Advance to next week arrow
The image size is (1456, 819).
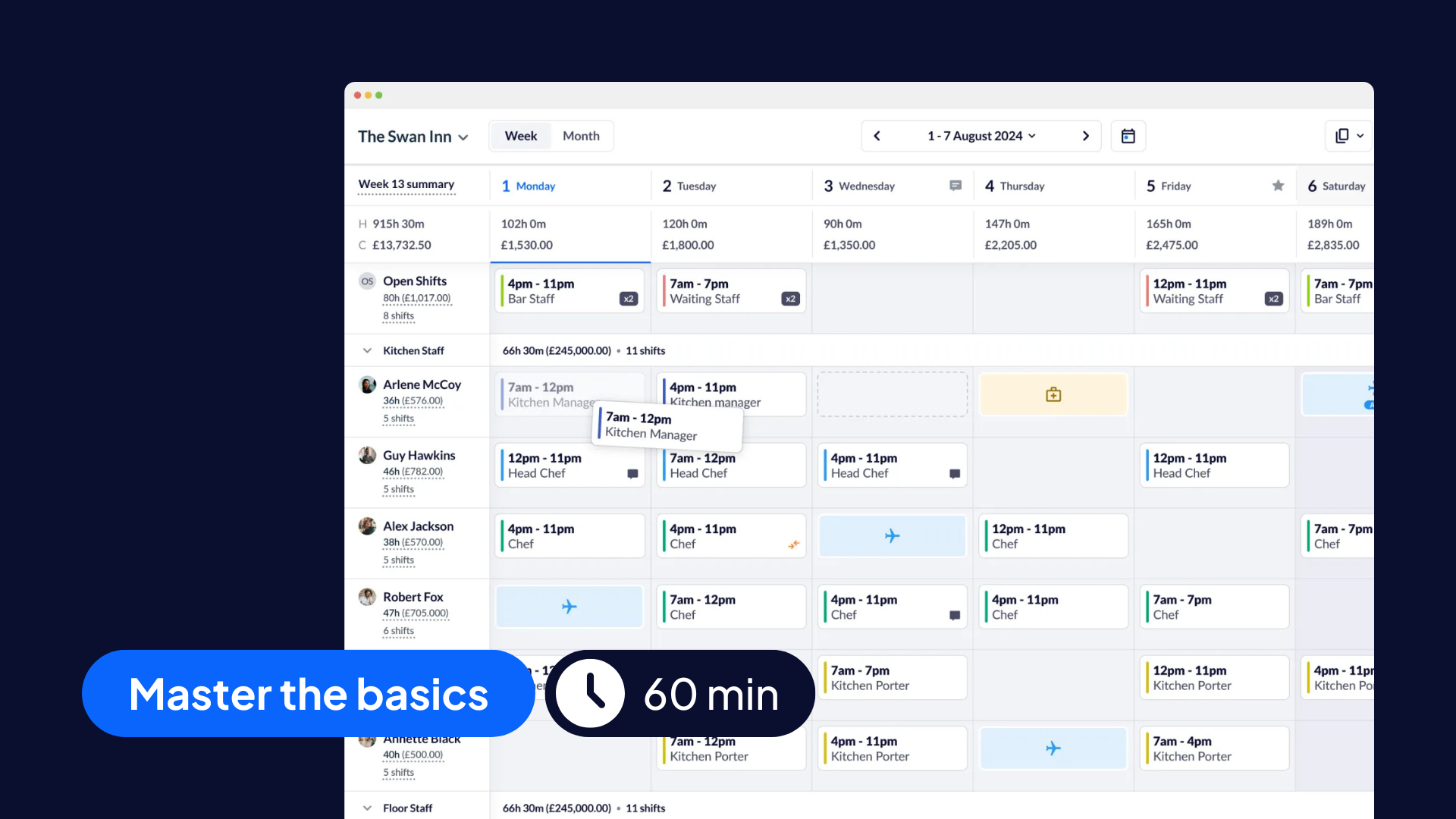pos(1085,136)
